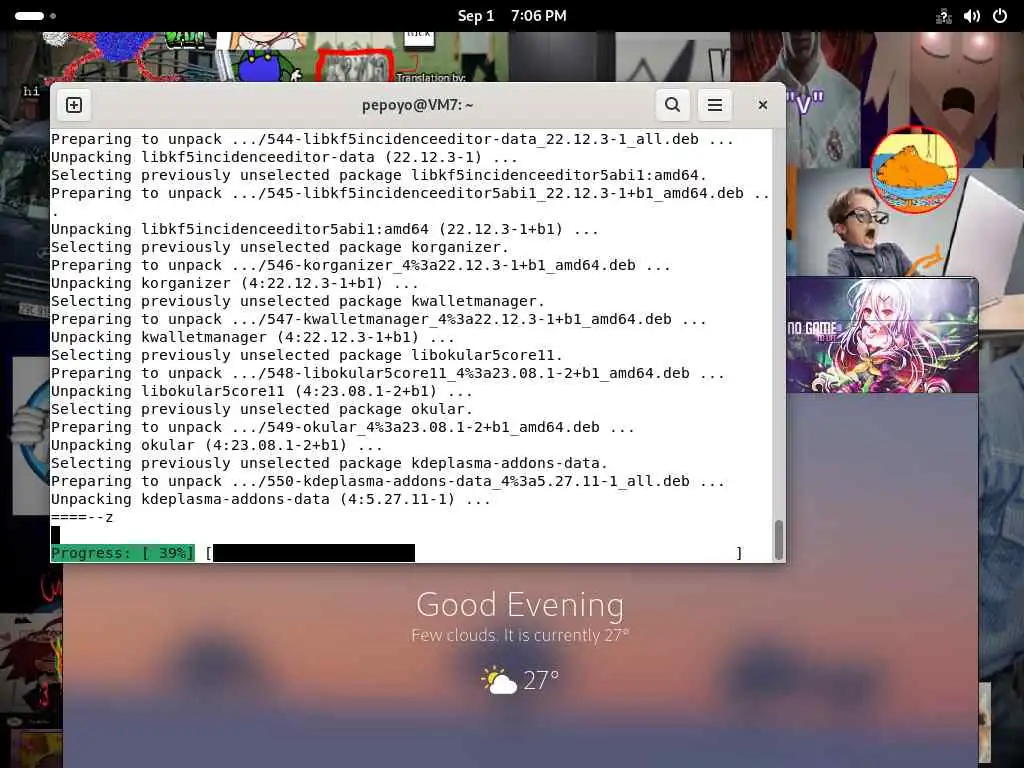This screenshot has height=768, width=1024.
Task: Click the terminal block cursor
Action: [56, 535]
